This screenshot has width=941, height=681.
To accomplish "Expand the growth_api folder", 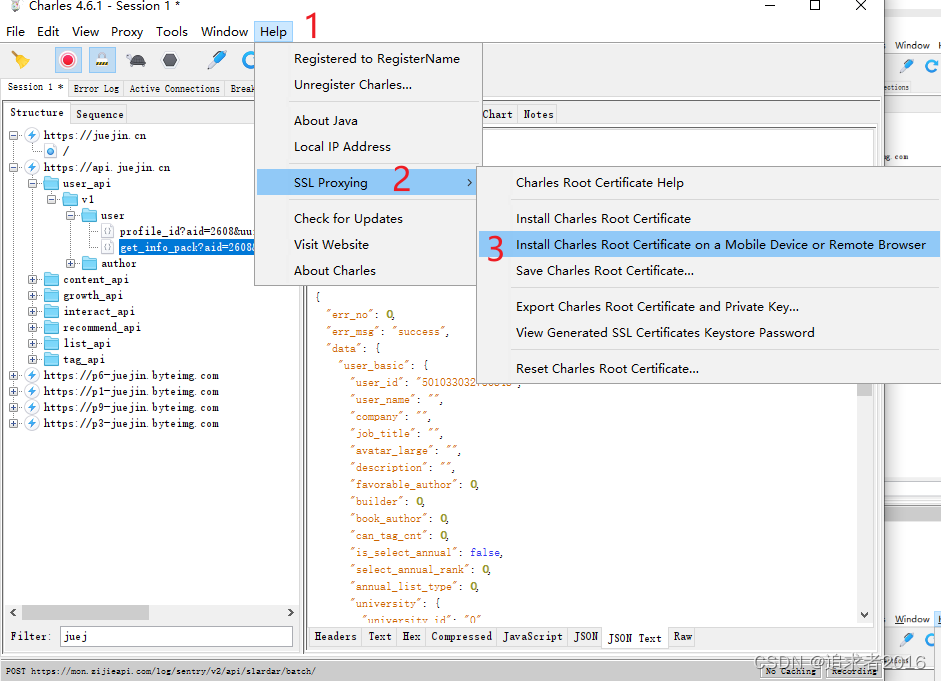I will tap(32, 295).
